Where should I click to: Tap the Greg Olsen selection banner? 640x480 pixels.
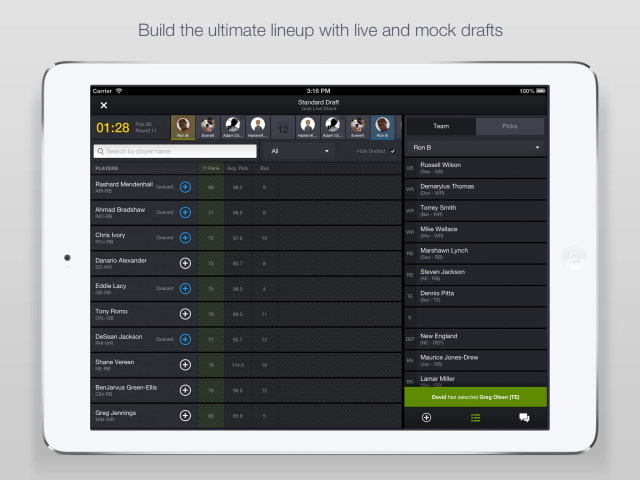(476, 397)
